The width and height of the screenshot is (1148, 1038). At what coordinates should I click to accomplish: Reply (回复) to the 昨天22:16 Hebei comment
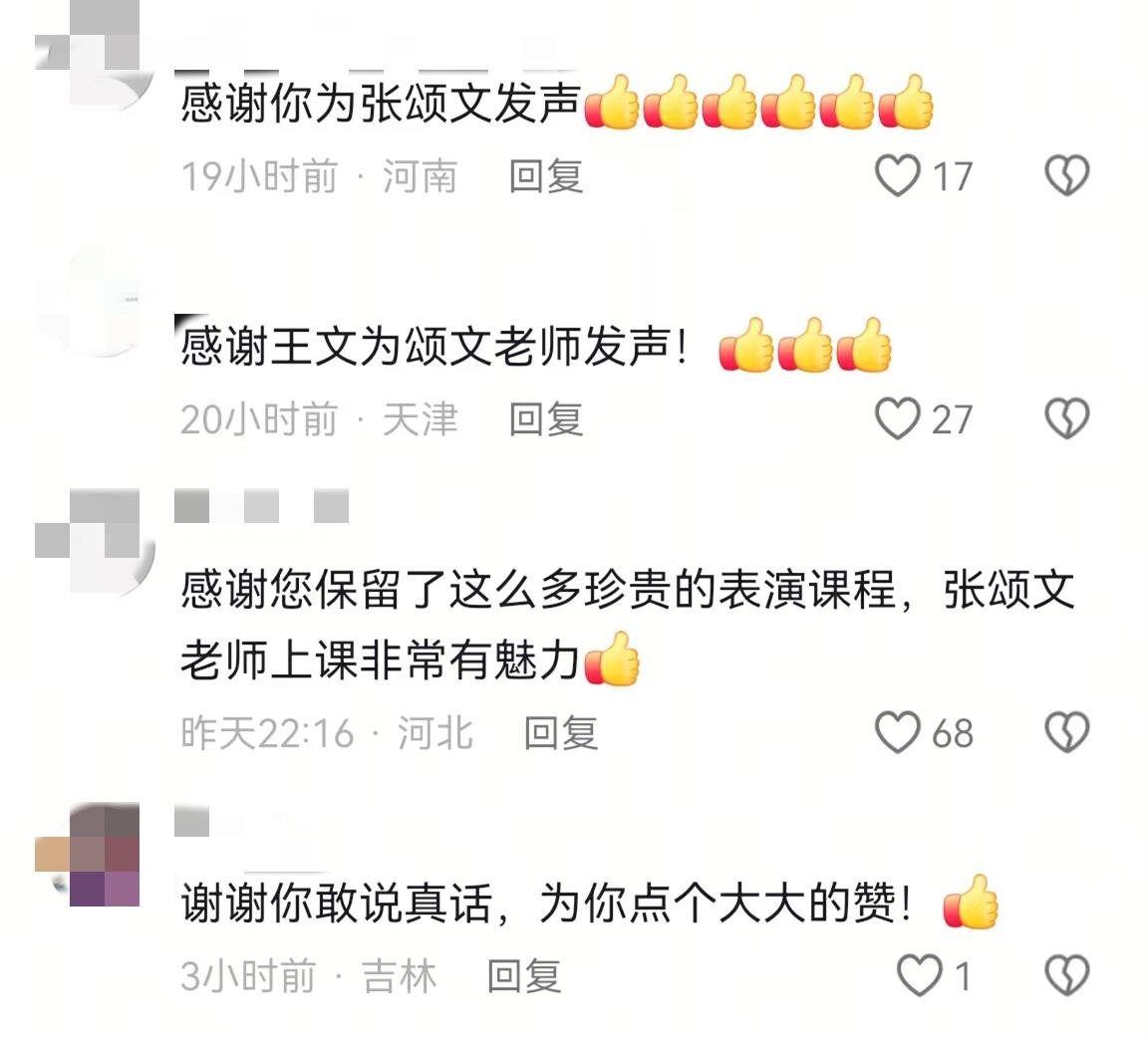[562, 733]
